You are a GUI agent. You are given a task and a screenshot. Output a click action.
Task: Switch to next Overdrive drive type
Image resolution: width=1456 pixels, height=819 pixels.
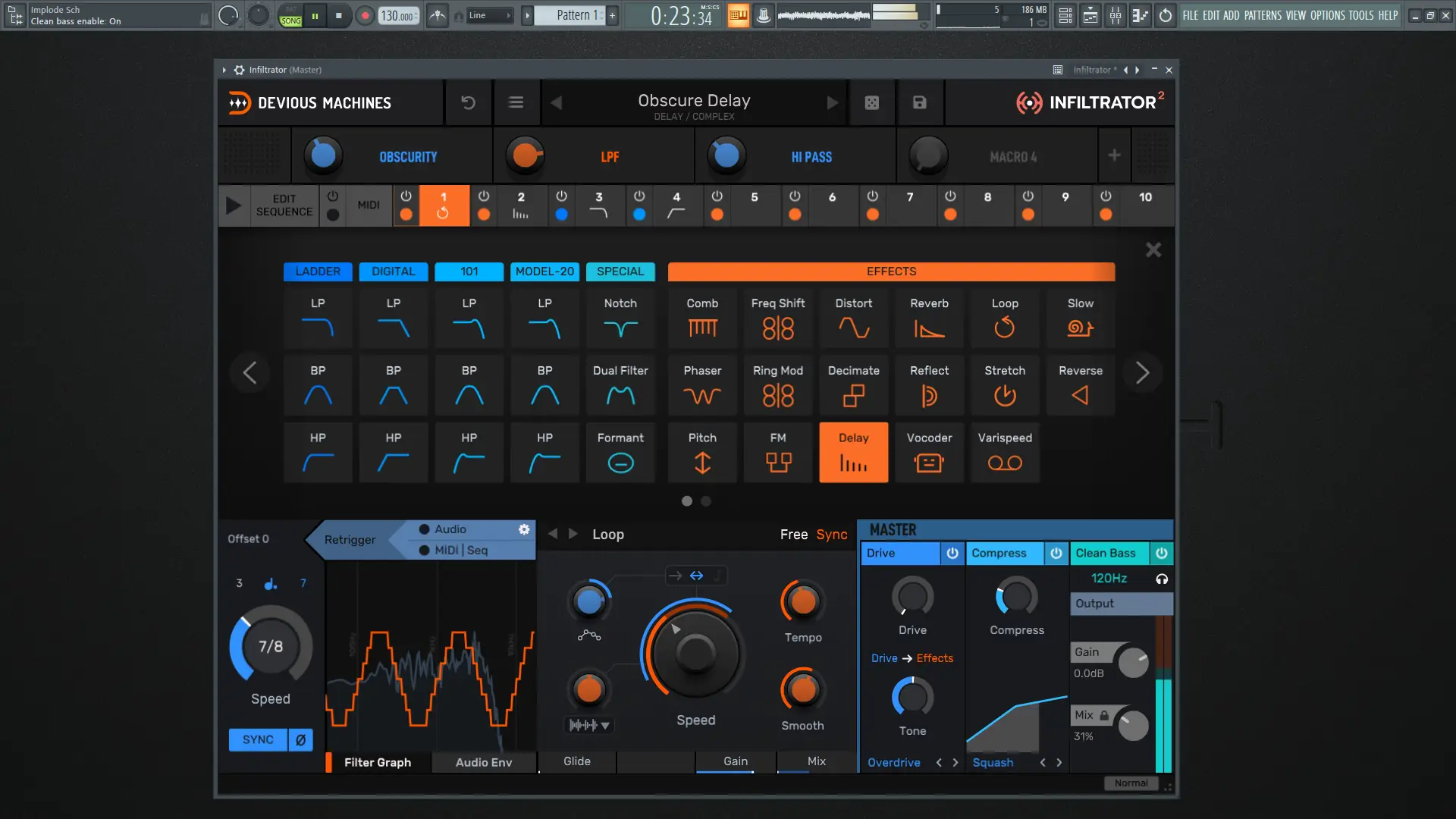tap(955, 763)
